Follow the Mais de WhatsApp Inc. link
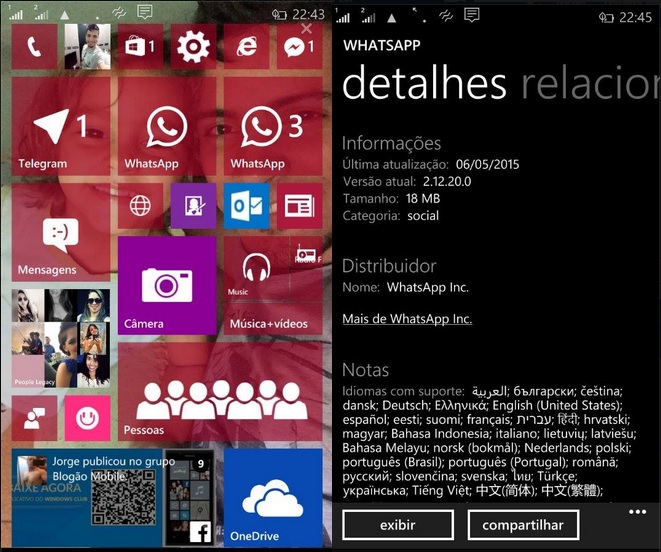The height and width of the screenshot is (552, 661). click(407, 319)
